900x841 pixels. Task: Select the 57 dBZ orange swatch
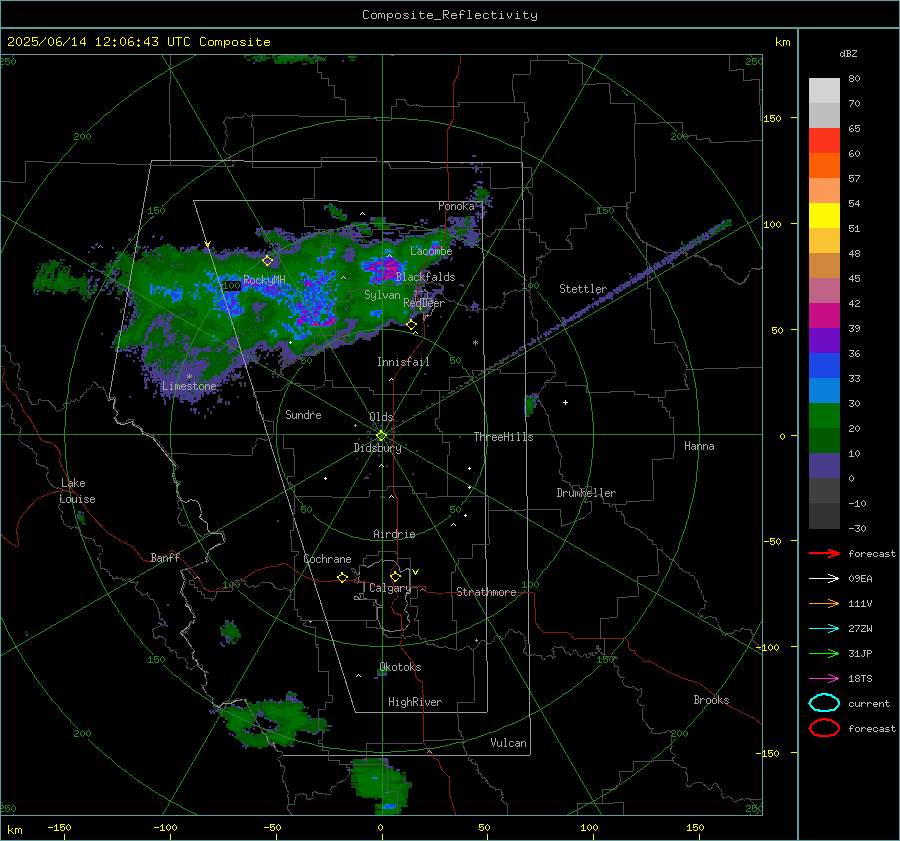[824, 166]
